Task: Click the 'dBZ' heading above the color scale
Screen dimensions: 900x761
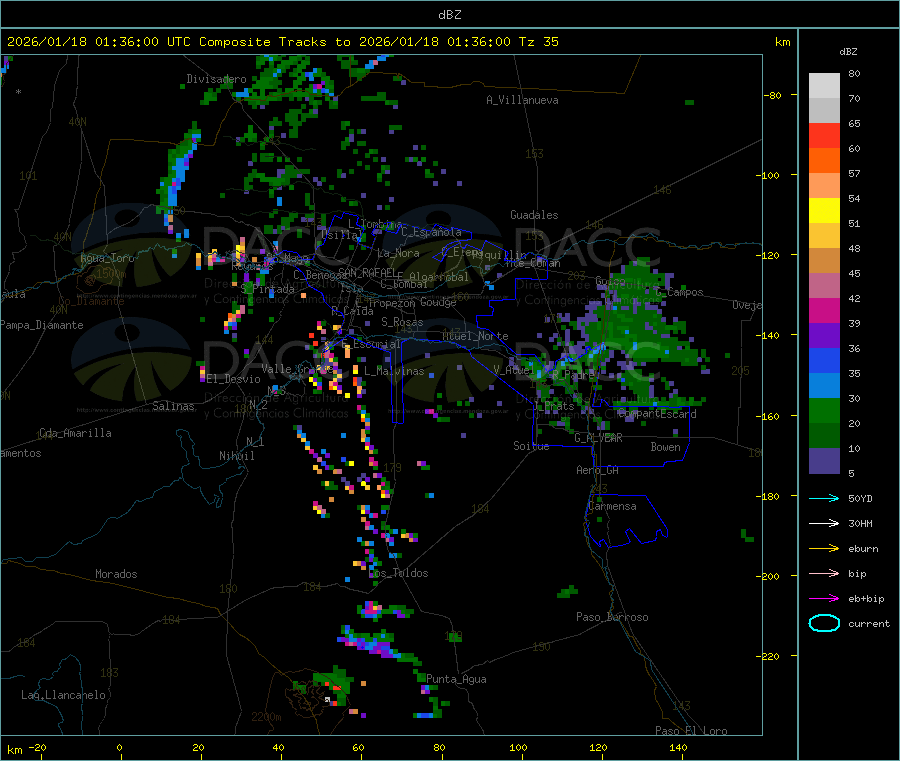Action: [848, 52]
